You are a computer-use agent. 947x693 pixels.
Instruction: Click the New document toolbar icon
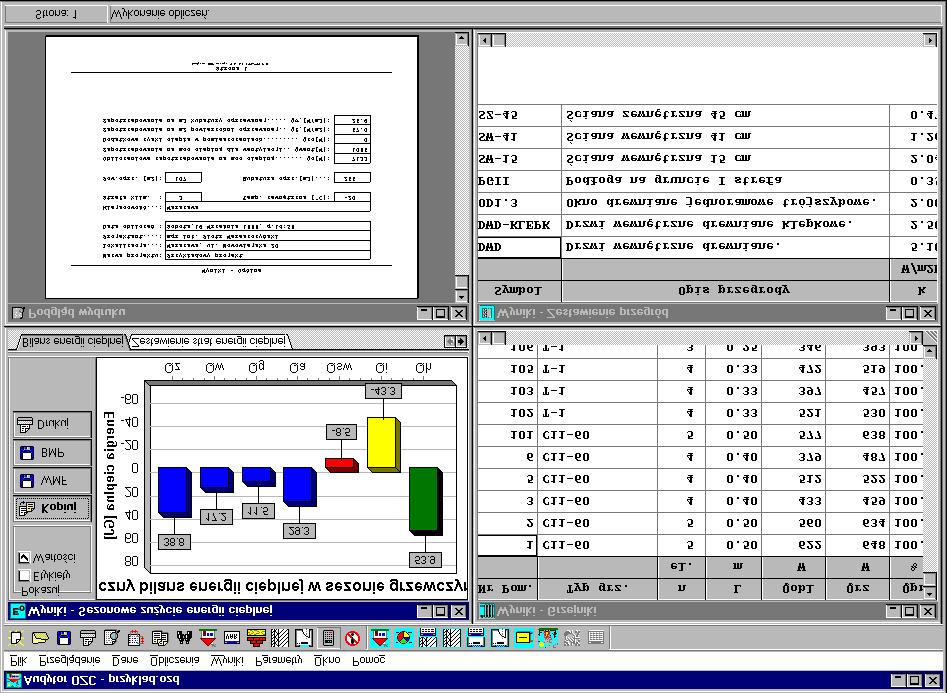(16, 637)
